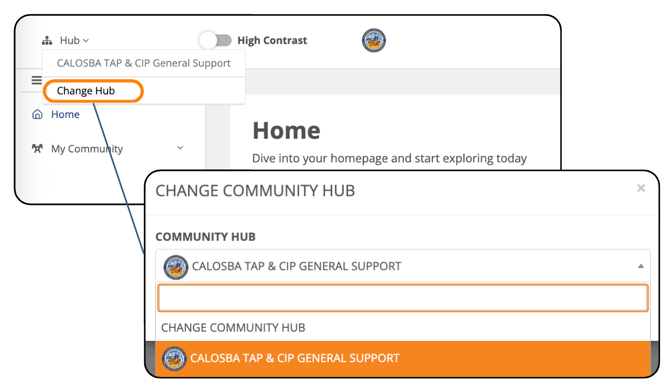
Task: Choose highlighted CALOSBA TAP & CIP GENERAL SUPPORT option
Action: pyautogui.click(x=403, y=359)
